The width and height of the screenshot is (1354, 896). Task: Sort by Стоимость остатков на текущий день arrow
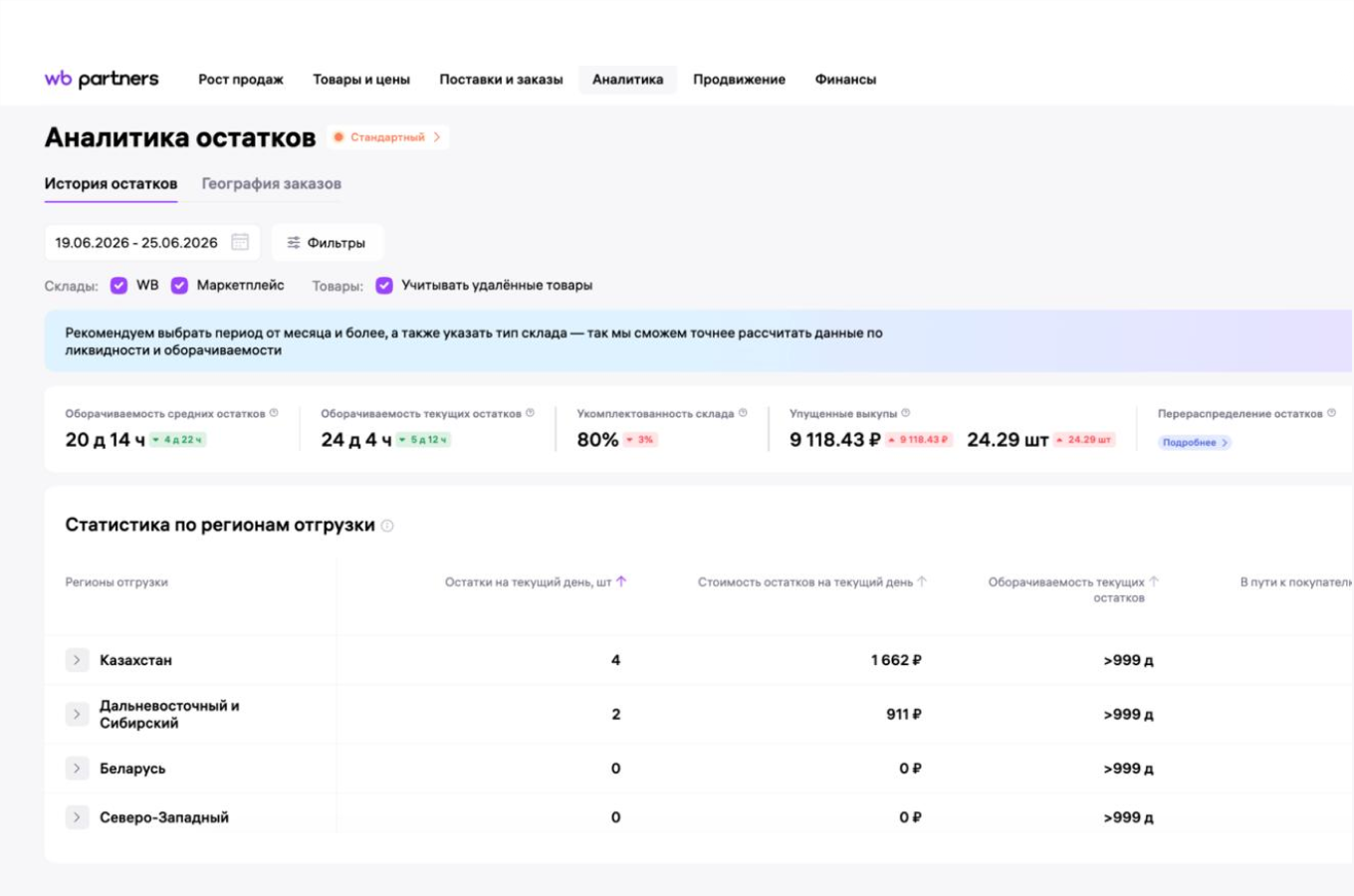(x=922, y=581)
